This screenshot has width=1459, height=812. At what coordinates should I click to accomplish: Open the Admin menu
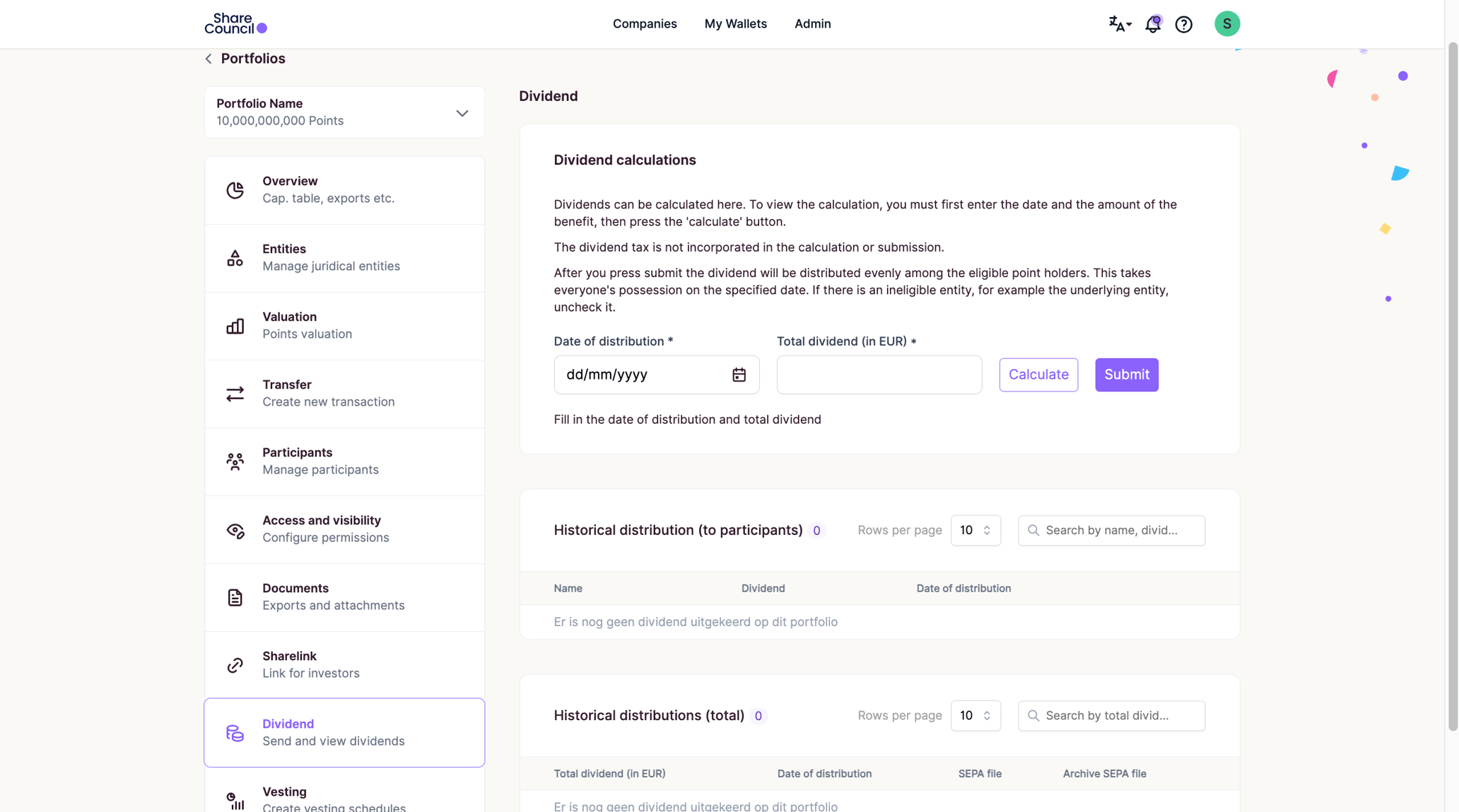[x=812, y=23]
